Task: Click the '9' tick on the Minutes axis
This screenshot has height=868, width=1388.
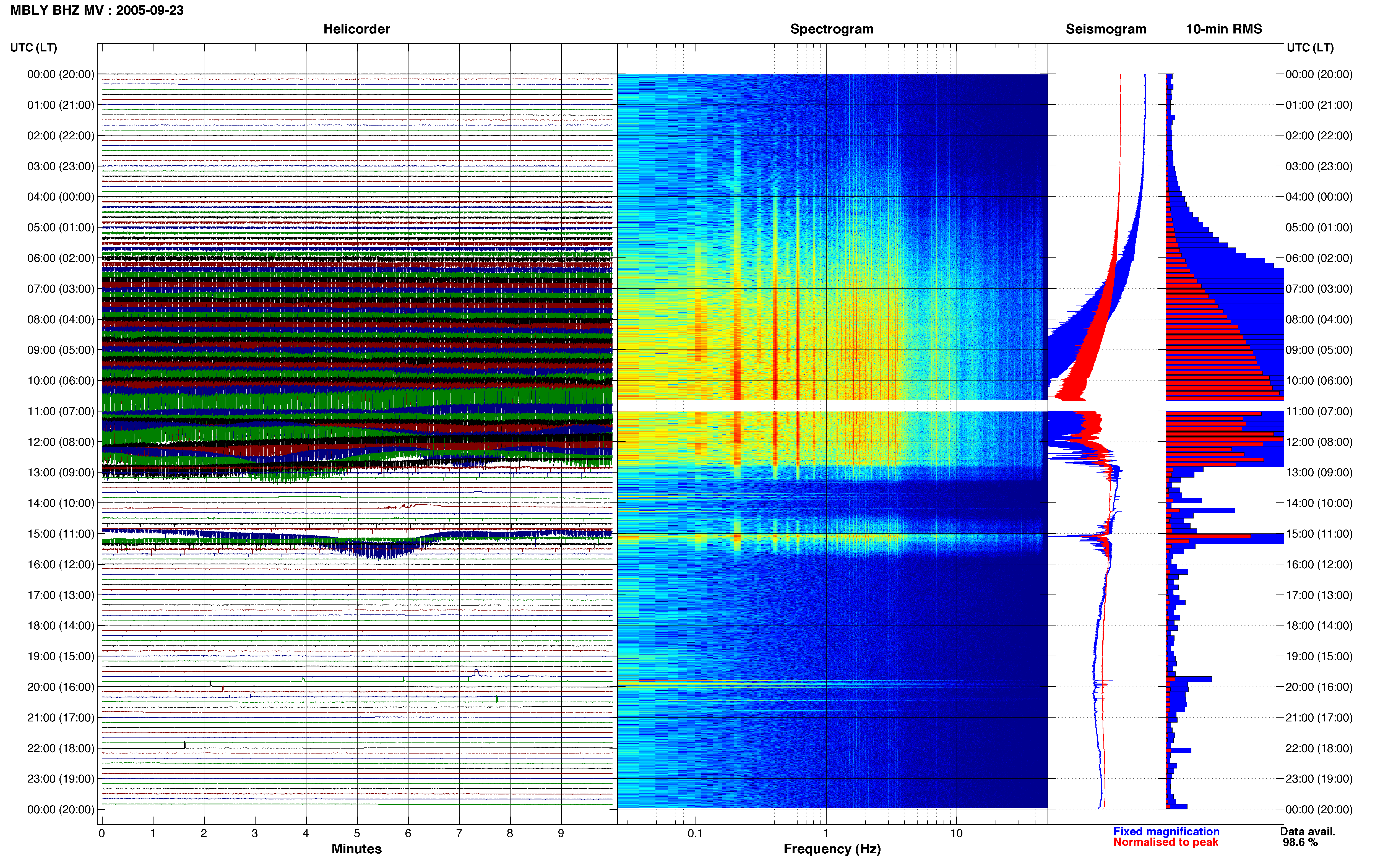Action: click(x=561, y=833)
